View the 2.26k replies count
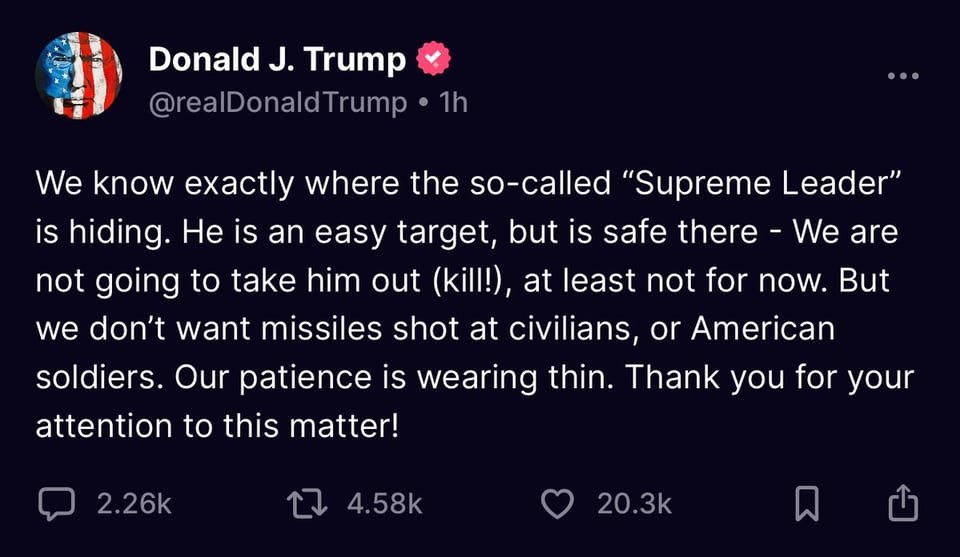The height and width of the screenshot is (557, 960). [x=134, y=503]
